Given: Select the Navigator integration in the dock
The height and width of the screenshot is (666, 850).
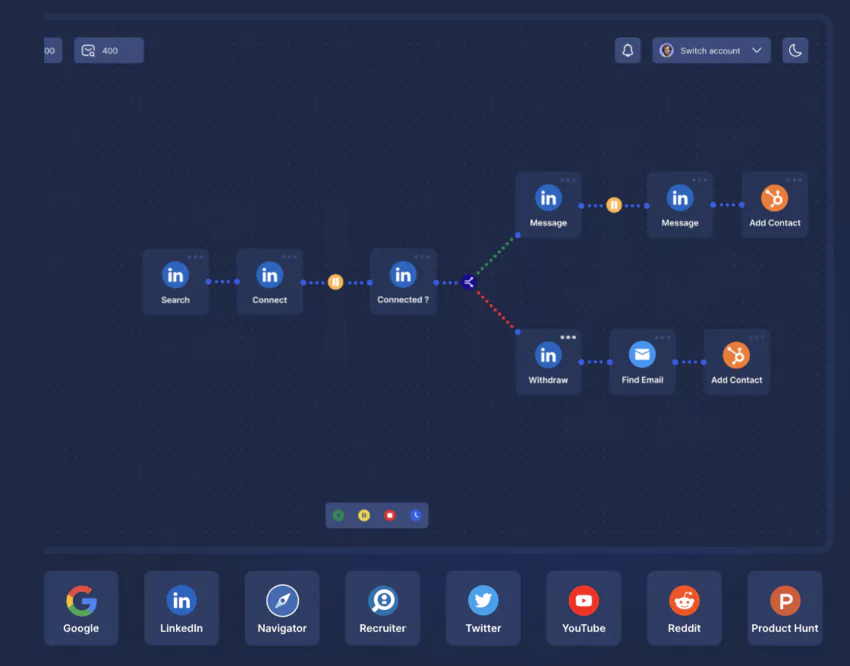Looking at the screenshot, I should pos(282,607).
